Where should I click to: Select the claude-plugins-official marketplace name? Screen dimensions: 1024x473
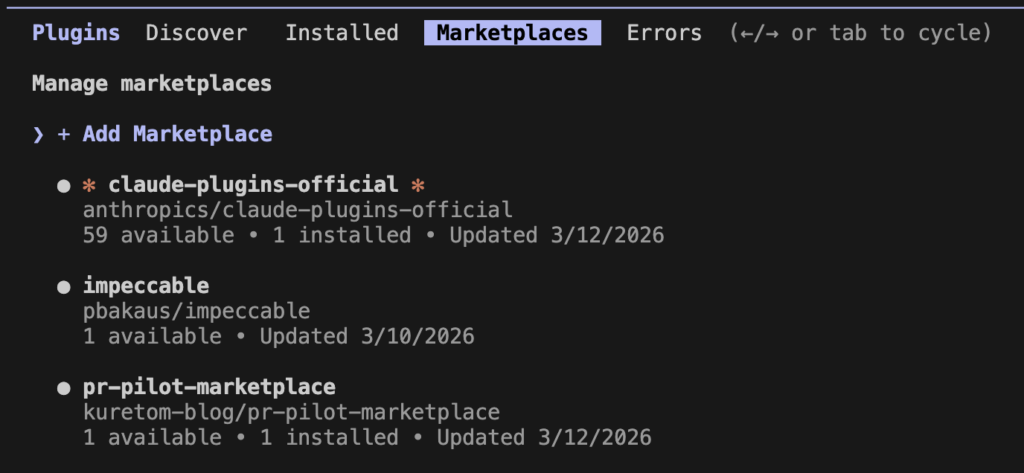(x=253, y=185)
